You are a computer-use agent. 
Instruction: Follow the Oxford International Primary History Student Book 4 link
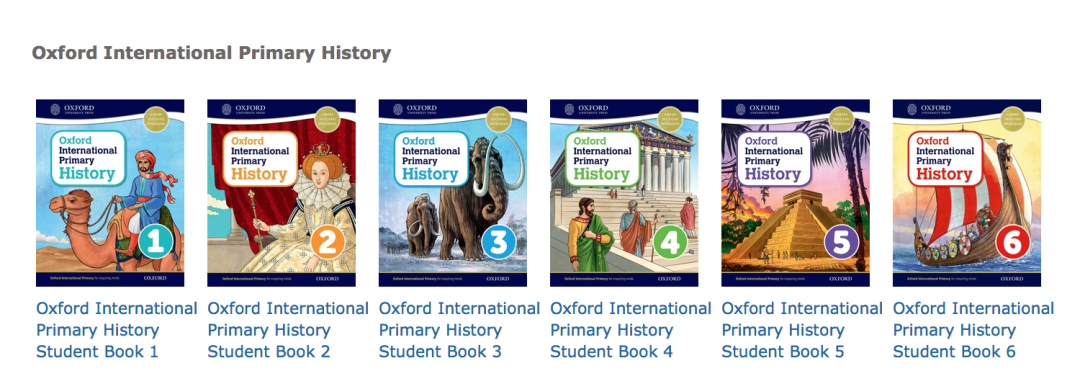[631, 330]
